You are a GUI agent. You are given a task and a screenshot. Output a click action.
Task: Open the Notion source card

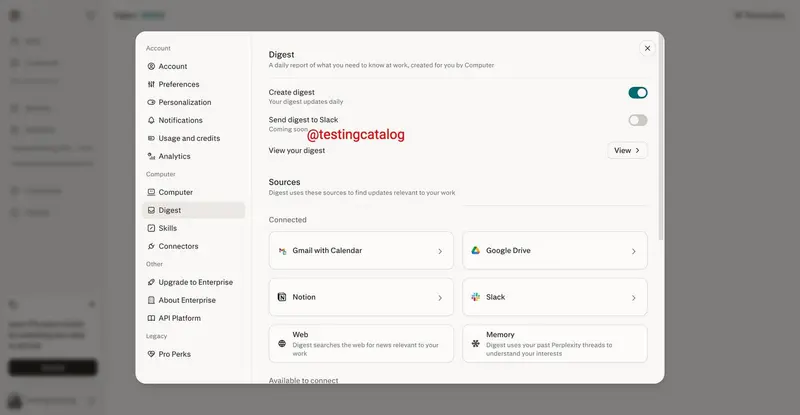pyautogui.click(x=361, y=297)
